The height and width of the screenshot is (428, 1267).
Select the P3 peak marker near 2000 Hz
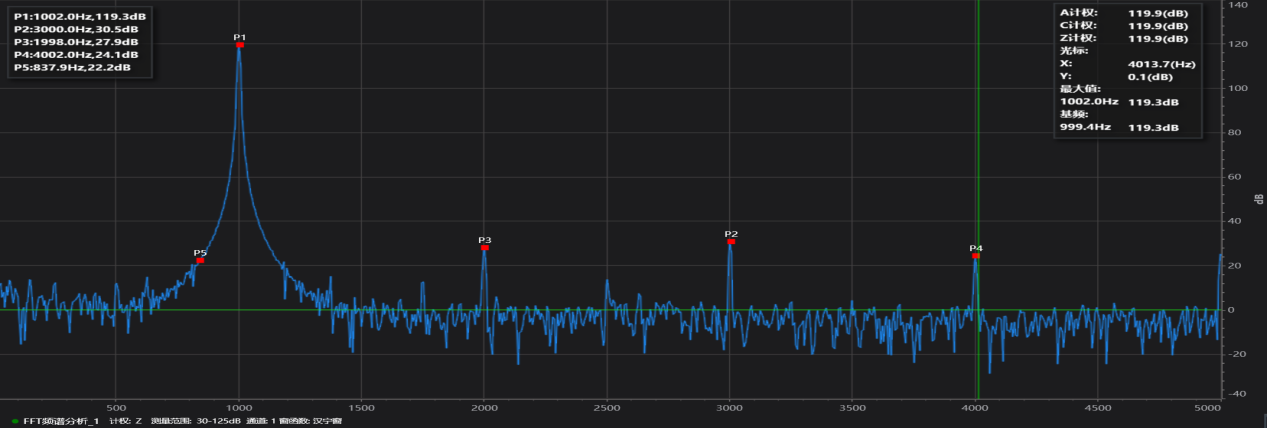pos(485,247)
